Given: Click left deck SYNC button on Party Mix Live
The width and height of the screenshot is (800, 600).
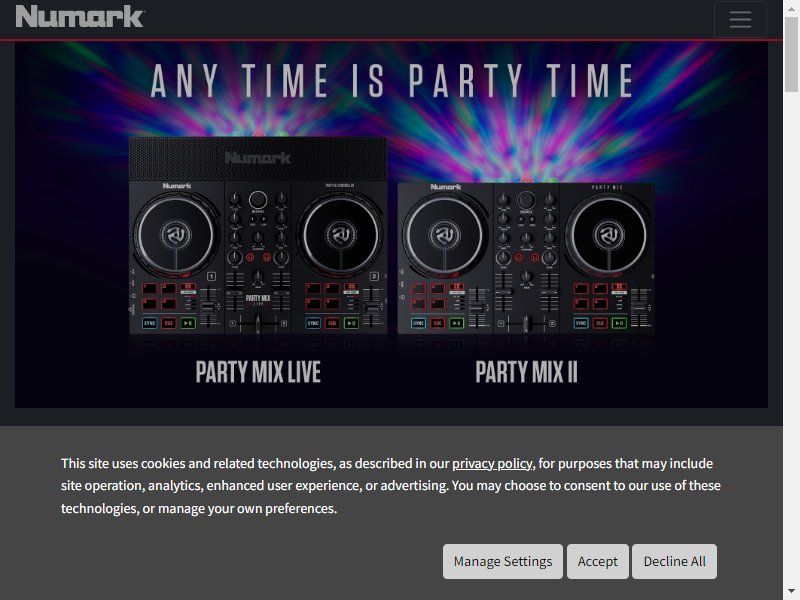Looking at the screenshot, I should (150, 323).
